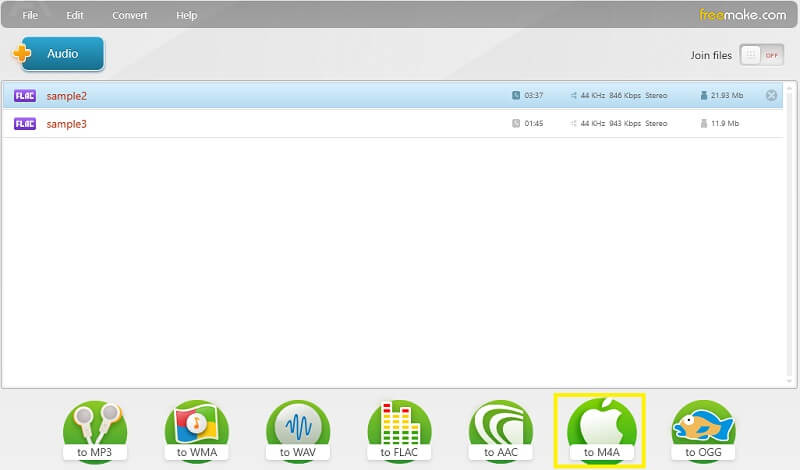Click the 11.9 Mb size value
The width and height of the screenshot is (800, 470).
point(725,123)
